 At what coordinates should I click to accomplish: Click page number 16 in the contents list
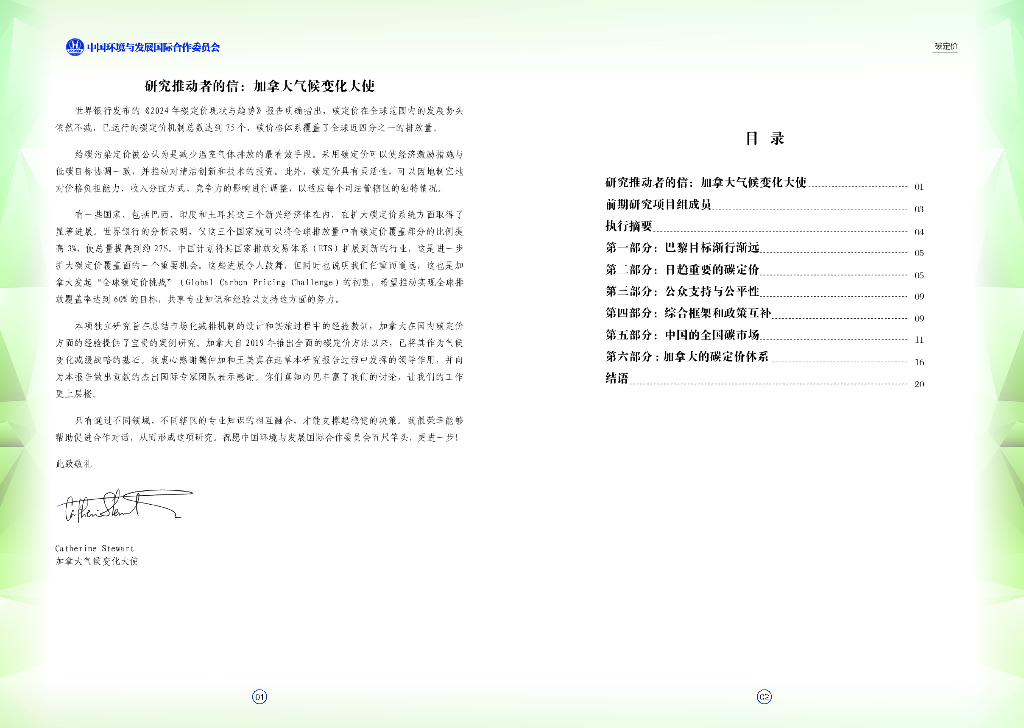919,362
